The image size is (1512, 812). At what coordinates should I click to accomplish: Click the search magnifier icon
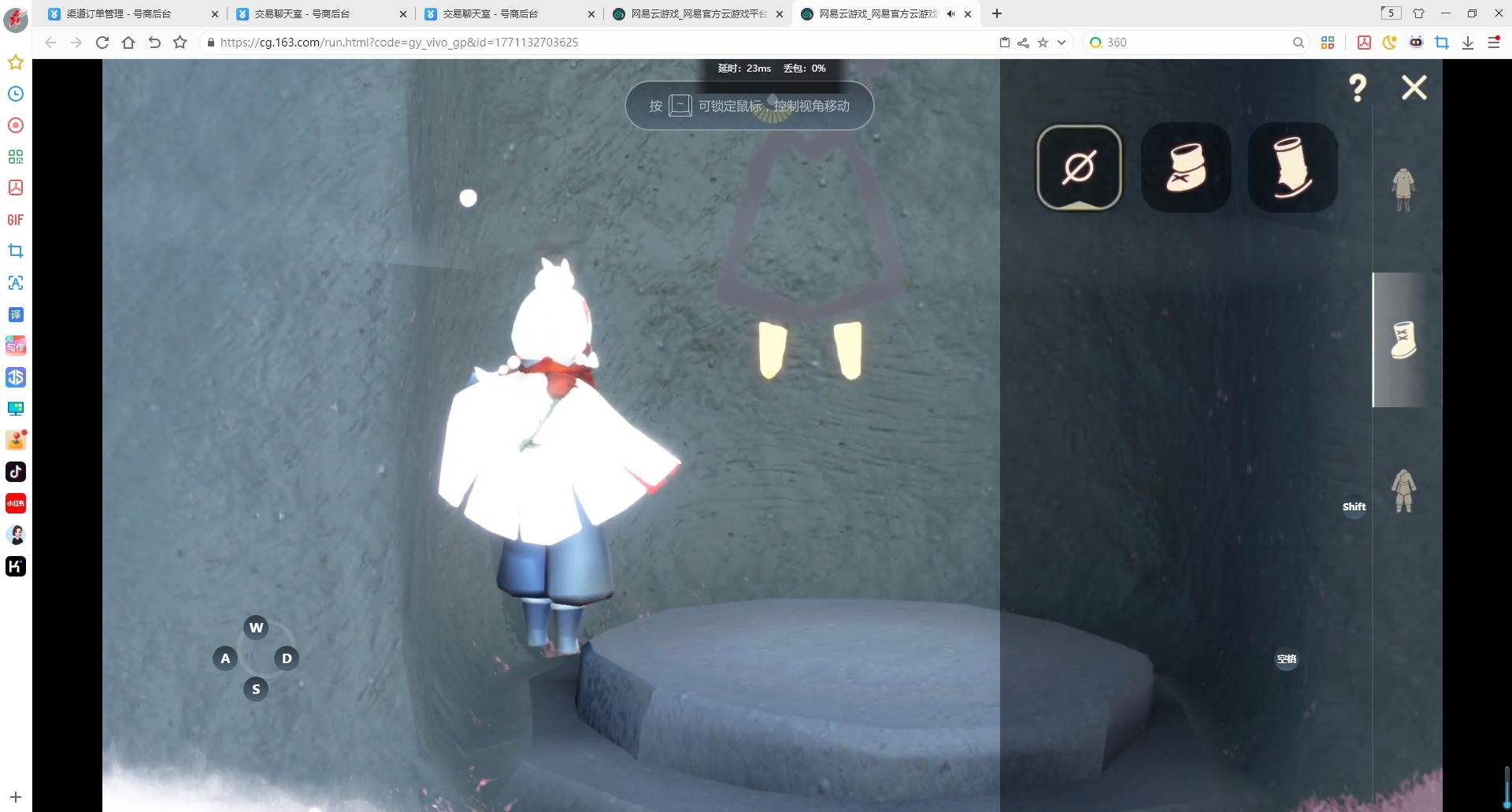coord(1298,43)
